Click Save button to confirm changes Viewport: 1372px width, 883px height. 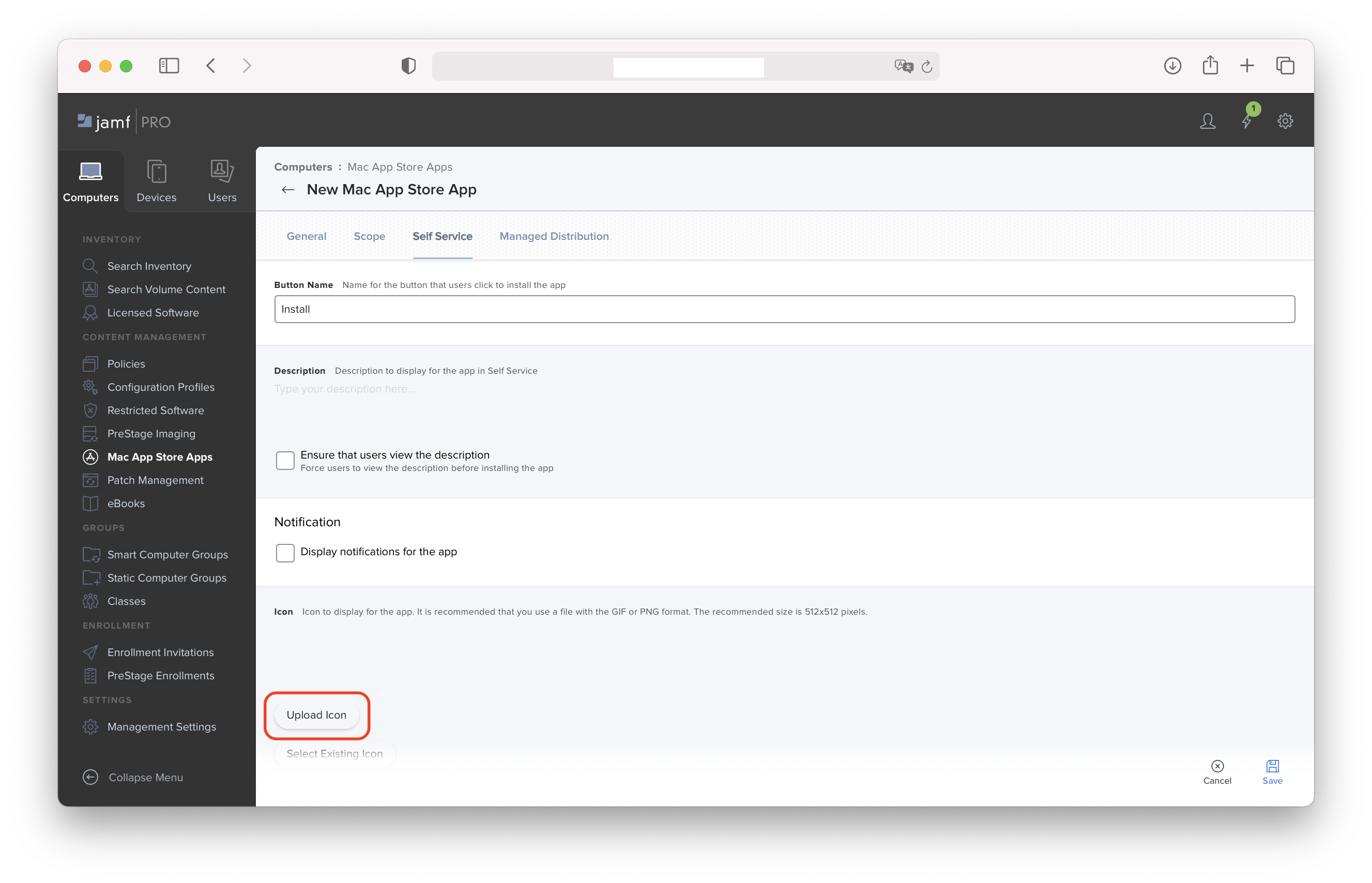click(x=1271, y=772)
